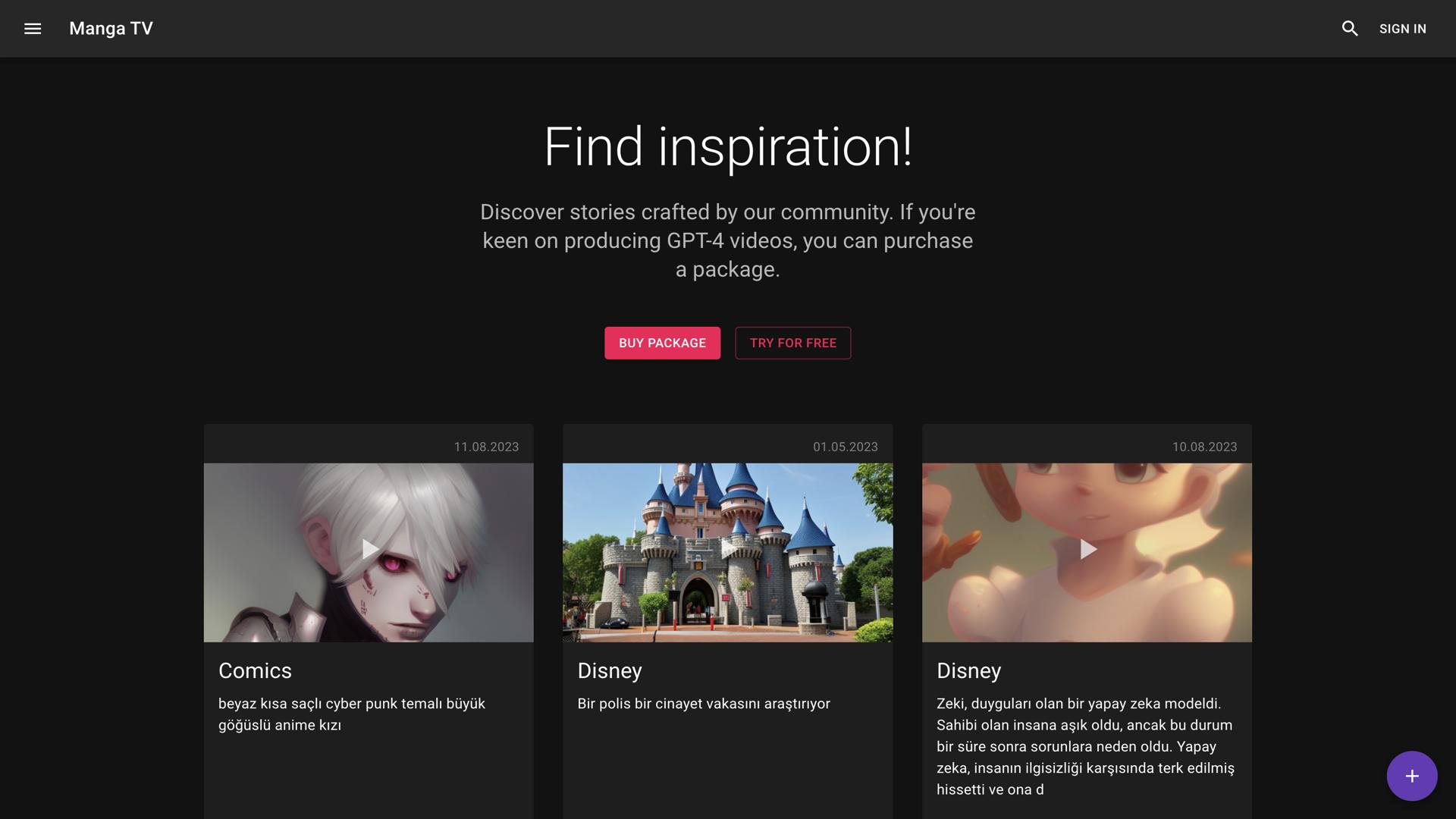The width and height of the screenshot is (1456, 819).
Task: Click the SIGN IN button
Action: (1402, 29)
